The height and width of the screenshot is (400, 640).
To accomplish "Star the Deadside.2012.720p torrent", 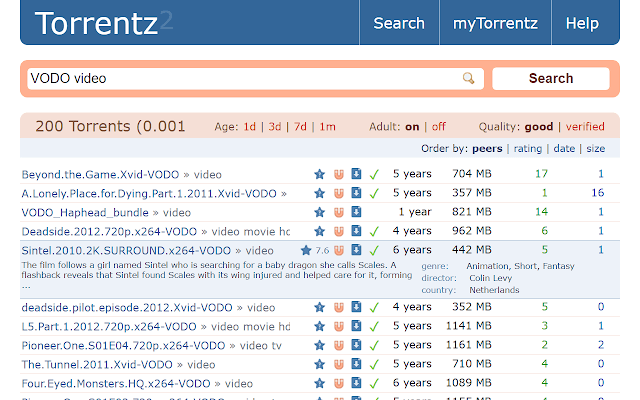I will [320, 231].
